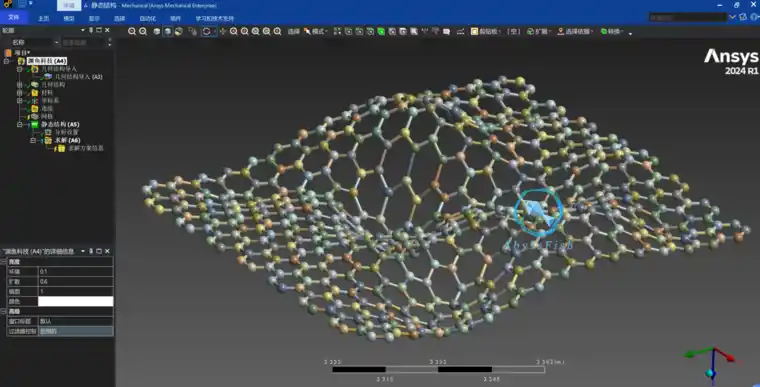The height and width of the screenshot is (387, 760).
Task: Close the details panel
Action: (x=107, y=251)
